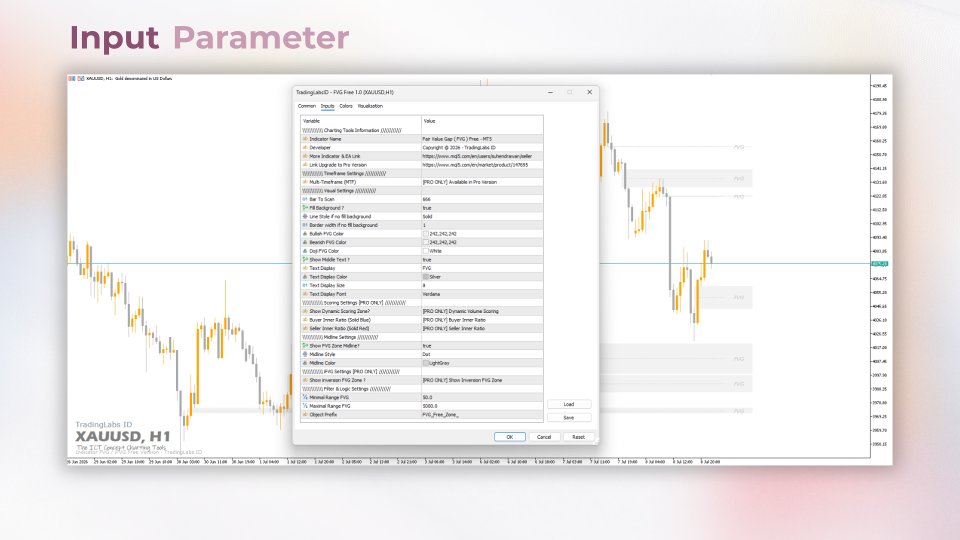Click the icon beside Link Upgrade to Pro Version
The image size is (960, 540).
[305, 165]
